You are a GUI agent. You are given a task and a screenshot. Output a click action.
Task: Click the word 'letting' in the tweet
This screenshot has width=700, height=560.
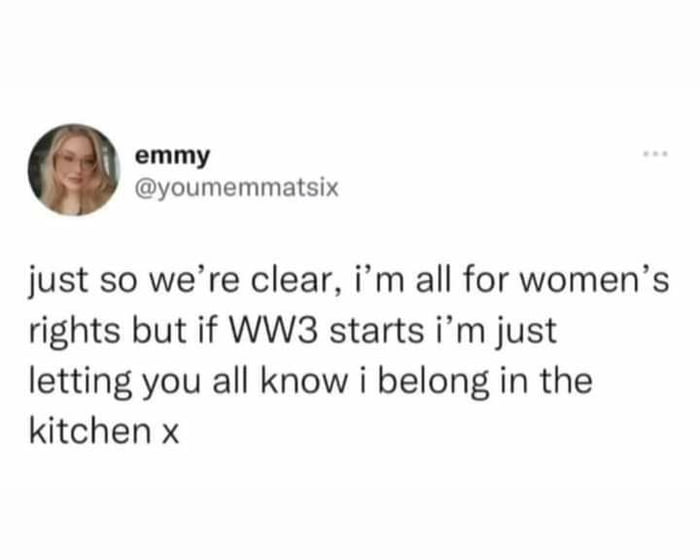point(80,383)
